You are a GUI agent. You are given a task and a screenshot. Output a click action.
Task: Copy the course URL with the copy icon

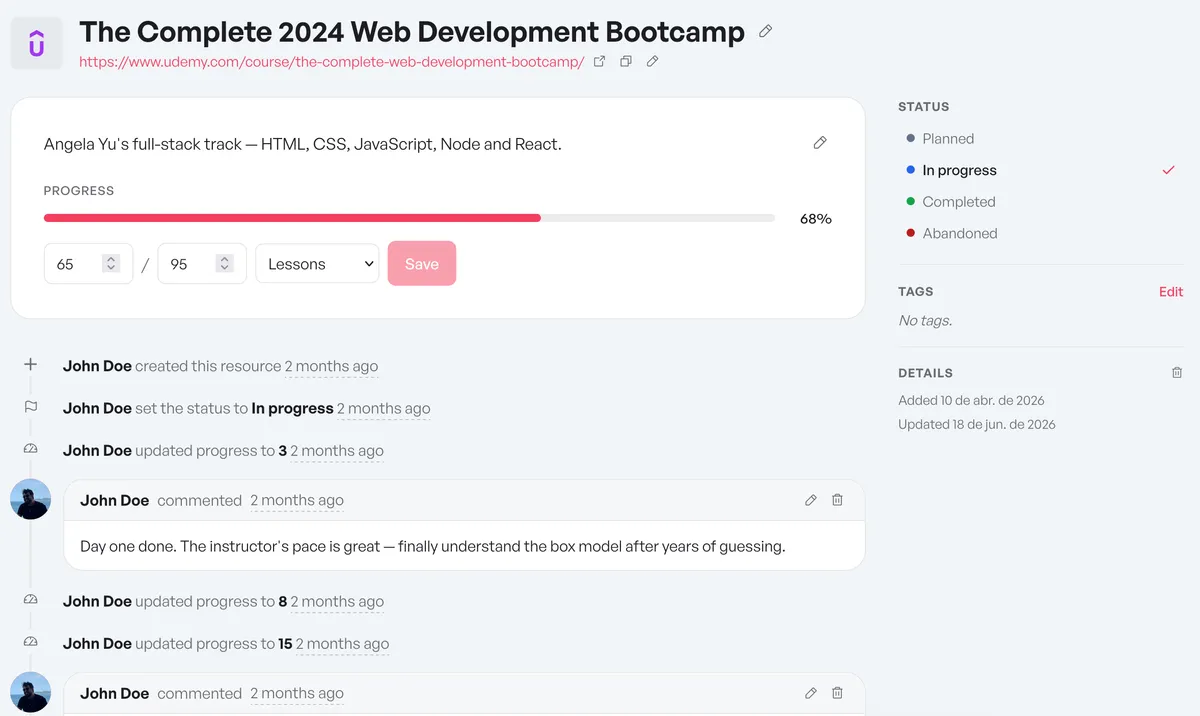click(x=626, y=61)
